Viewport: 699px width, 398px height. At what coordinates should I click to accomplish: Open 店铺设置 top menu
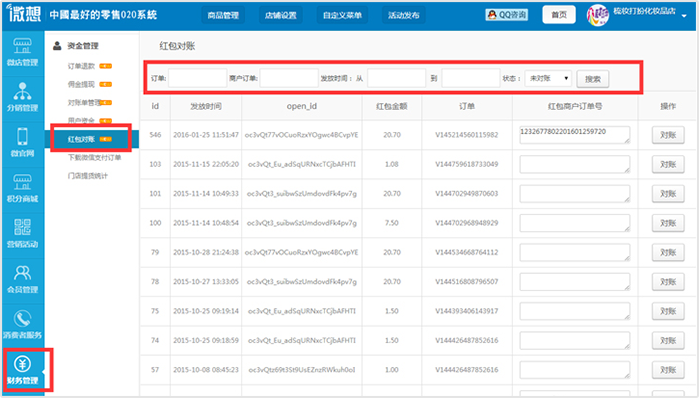click(x=280, y=15)
